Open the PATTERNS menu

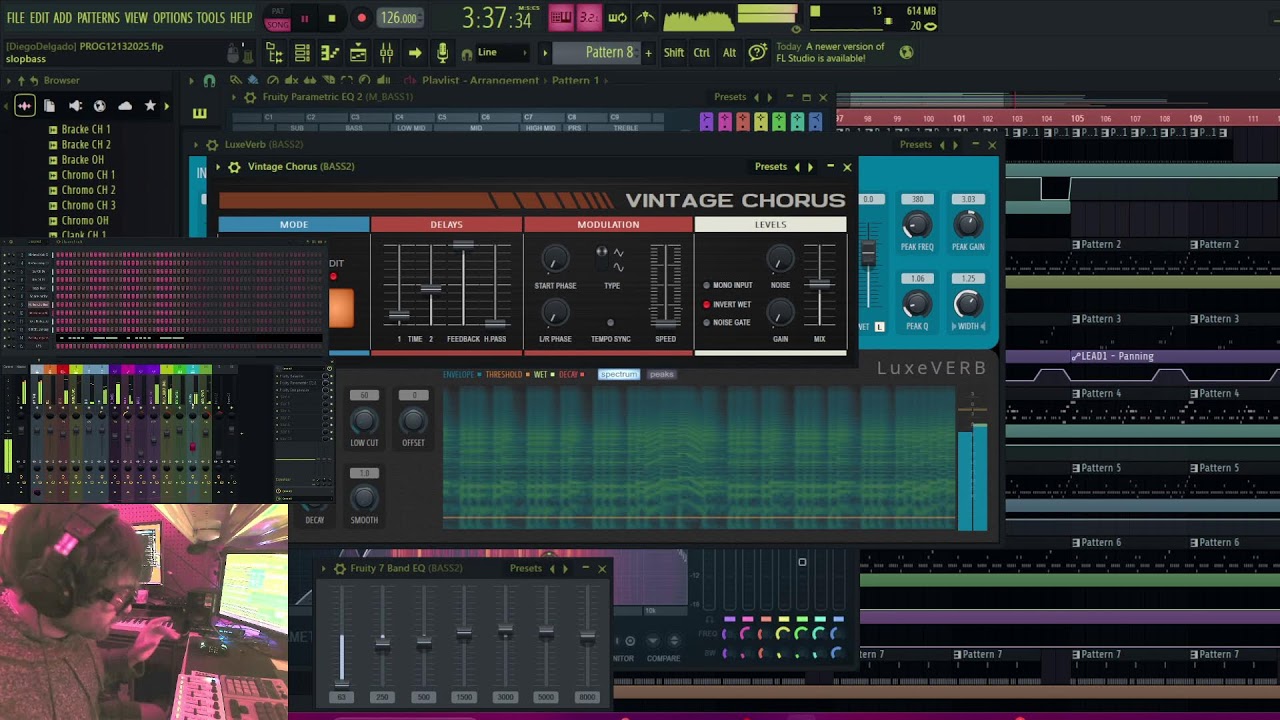coord(98,18)
